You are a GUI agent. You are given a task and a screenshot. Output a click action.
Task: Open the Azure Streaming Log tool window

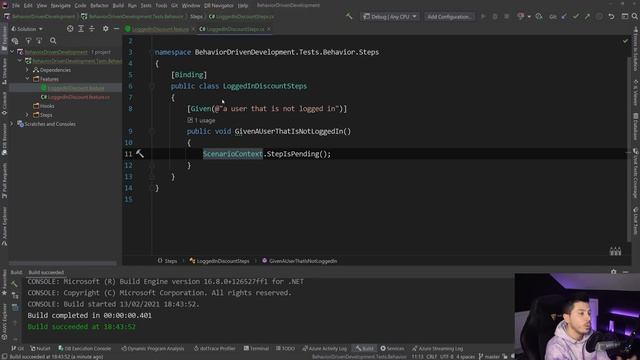pyautogui.click(x=437, y=349)
